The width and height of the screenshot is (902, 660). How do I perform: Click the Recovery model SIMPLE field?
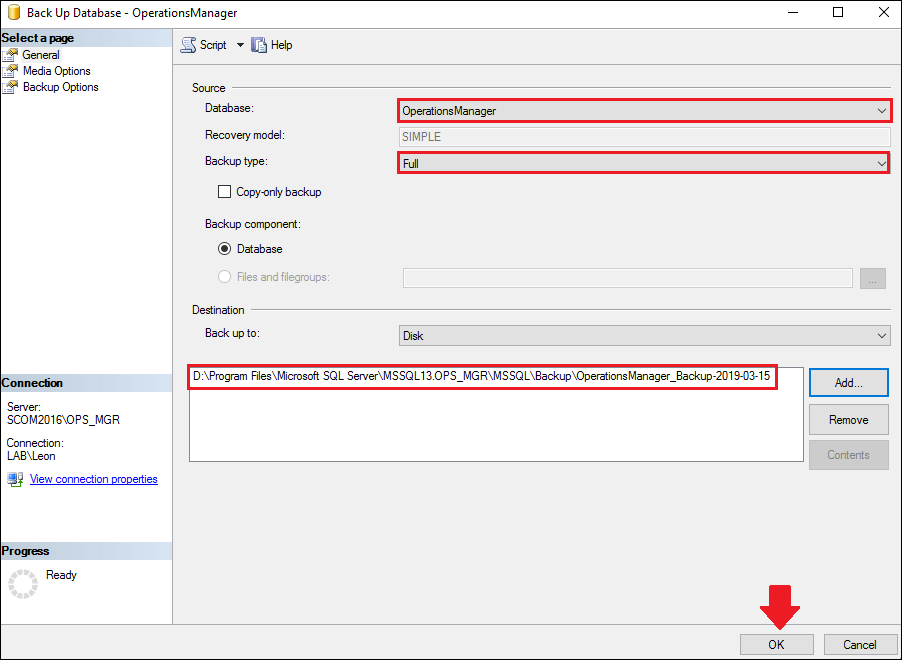[644, 137]
